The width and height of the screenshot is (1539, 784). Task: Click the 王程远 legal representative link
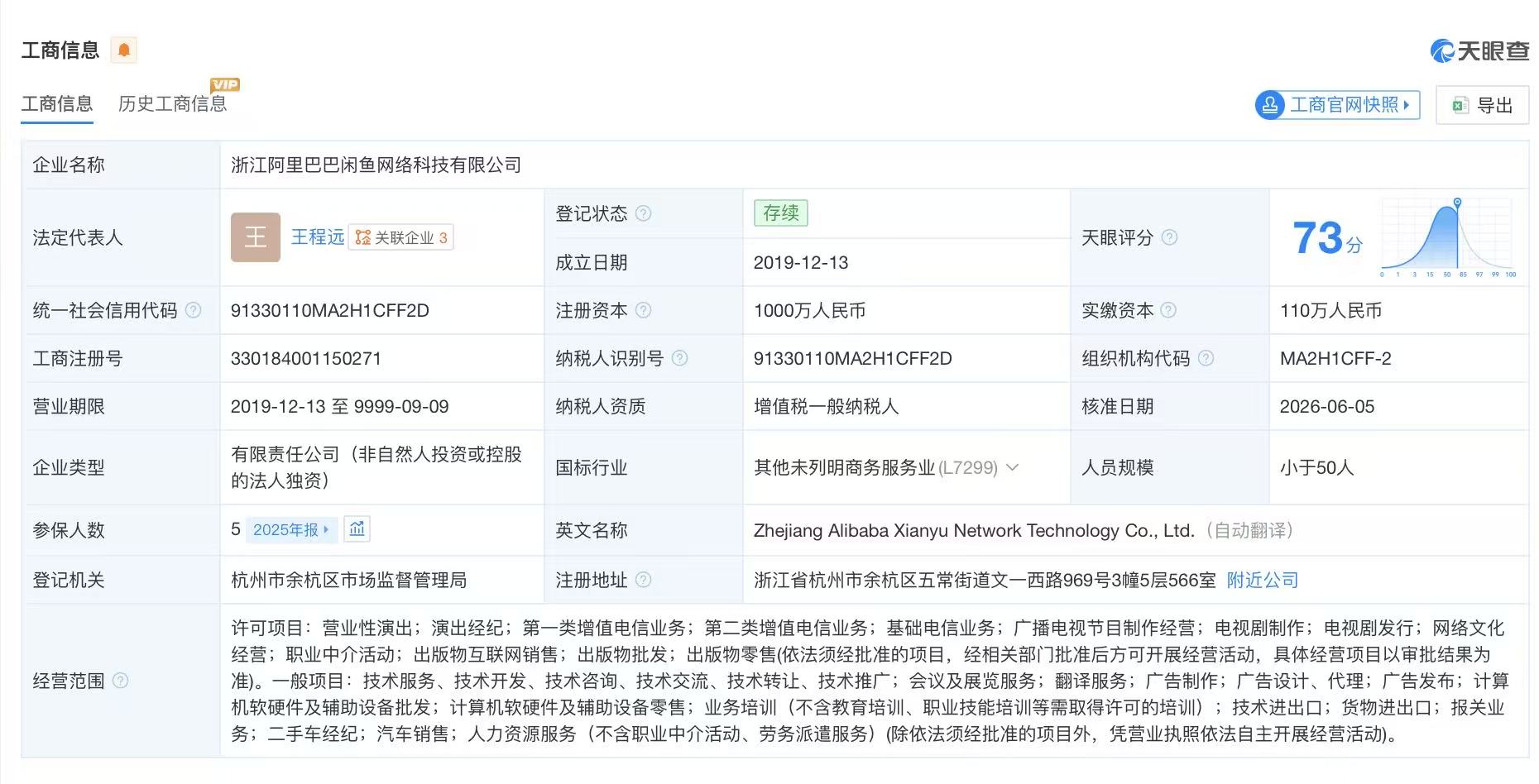coord(318,237)
